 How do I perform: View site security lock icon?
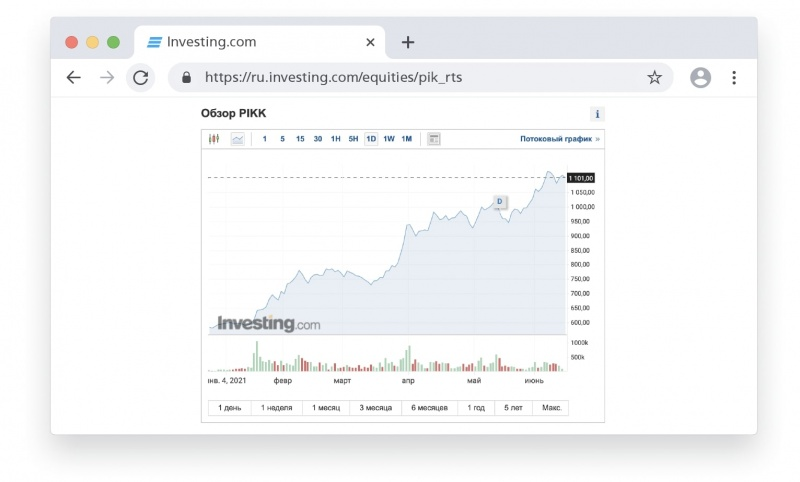187,78
